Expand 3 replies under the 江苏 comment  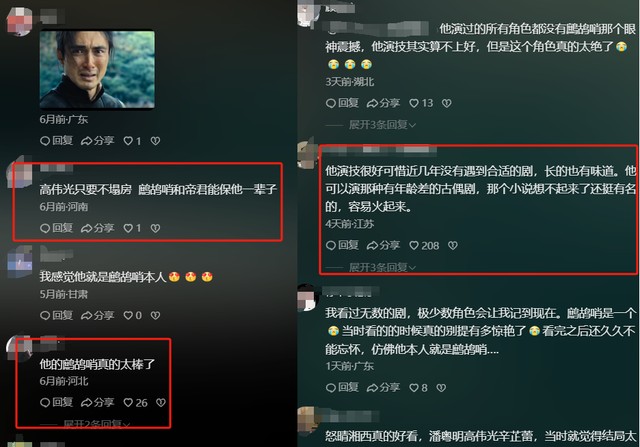tap(382, 267)
